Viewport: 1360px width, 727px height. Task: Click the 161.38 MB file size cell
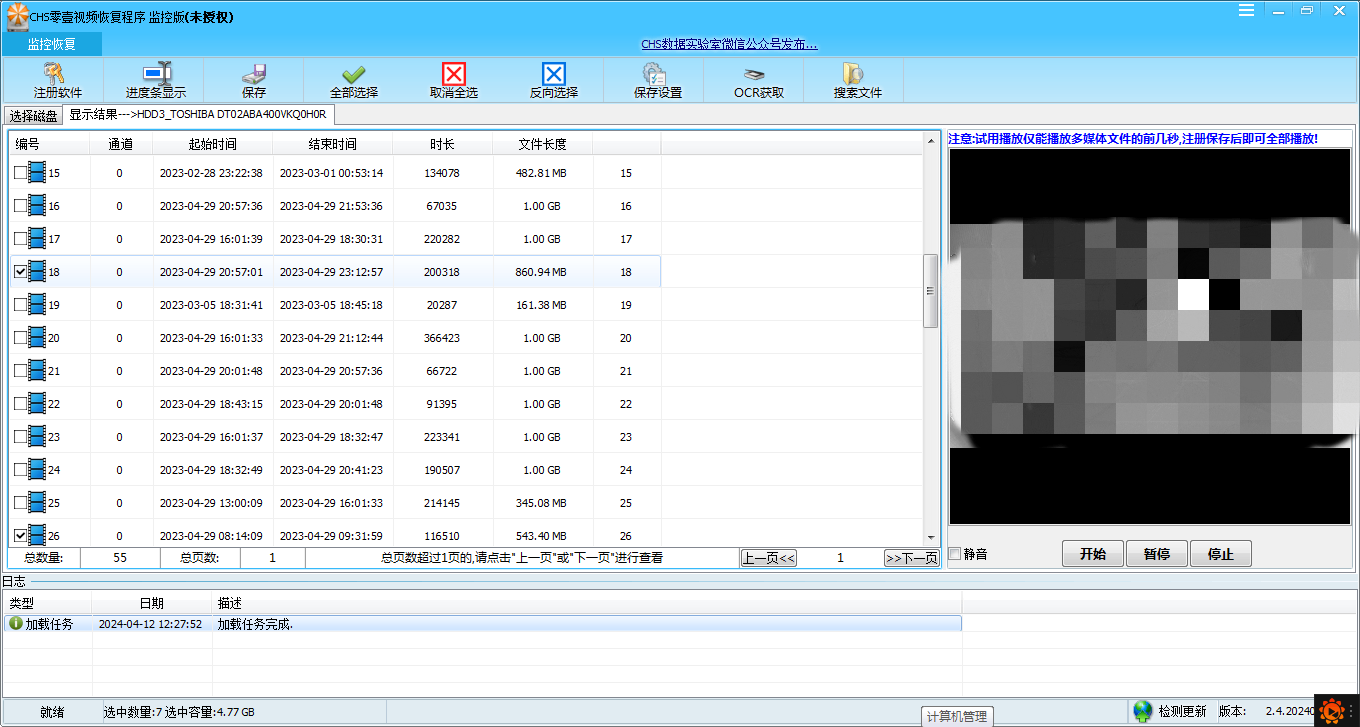(541, 305)
